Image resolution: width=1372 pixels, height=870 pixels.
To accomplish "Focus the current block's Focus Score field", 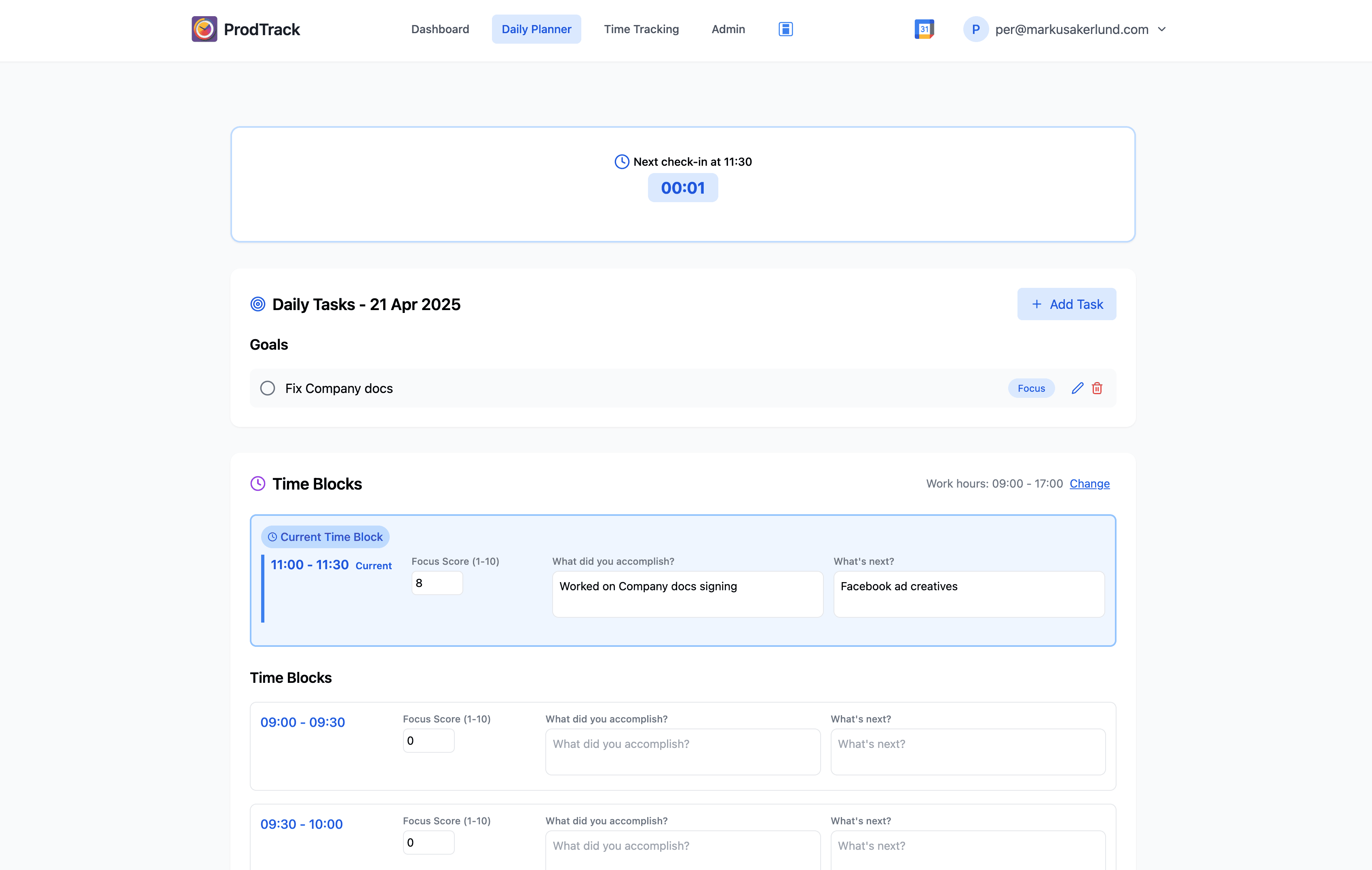I will 437,583.
